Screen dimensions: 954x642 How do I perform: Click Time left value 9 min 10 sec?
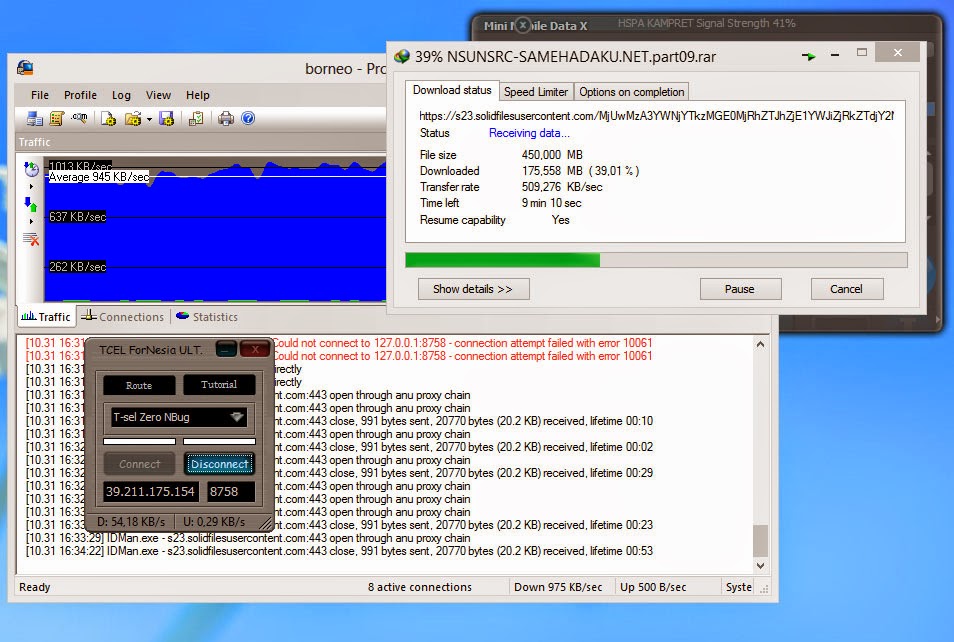551,203
